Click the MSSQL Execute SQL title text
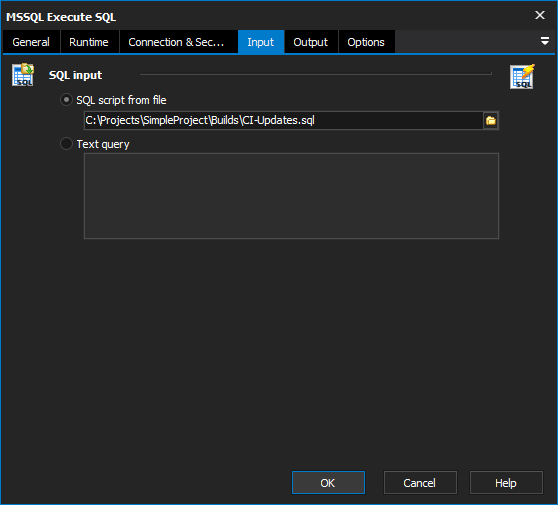This screenshot has width=558, height=505. (61, 17)
